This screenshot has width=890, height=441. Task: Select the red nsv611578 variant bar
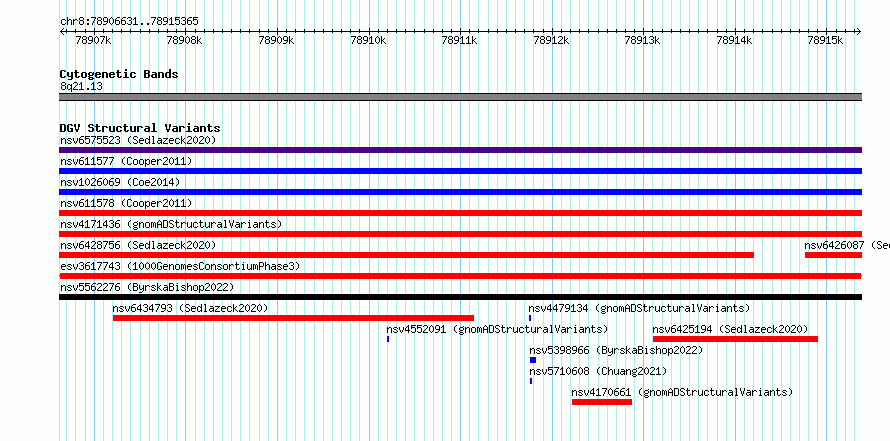pyautogui.click(x=460, y=213)
